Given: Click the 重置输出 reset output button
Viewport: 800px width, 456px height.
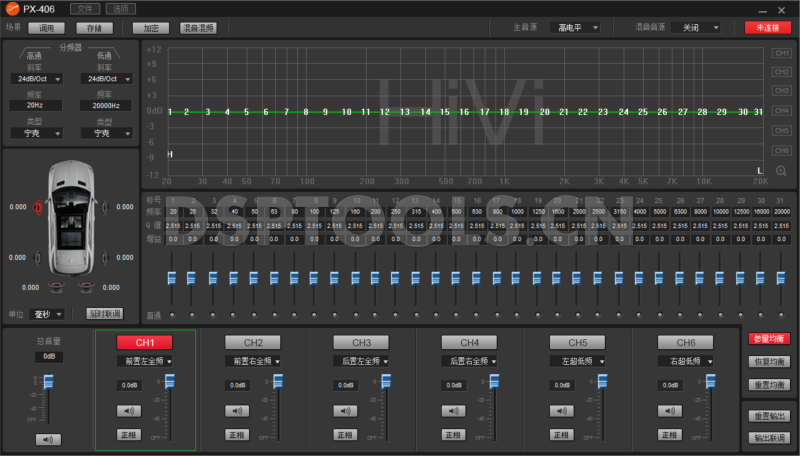Looking at the screenshot, I should [x=769, y=416].
